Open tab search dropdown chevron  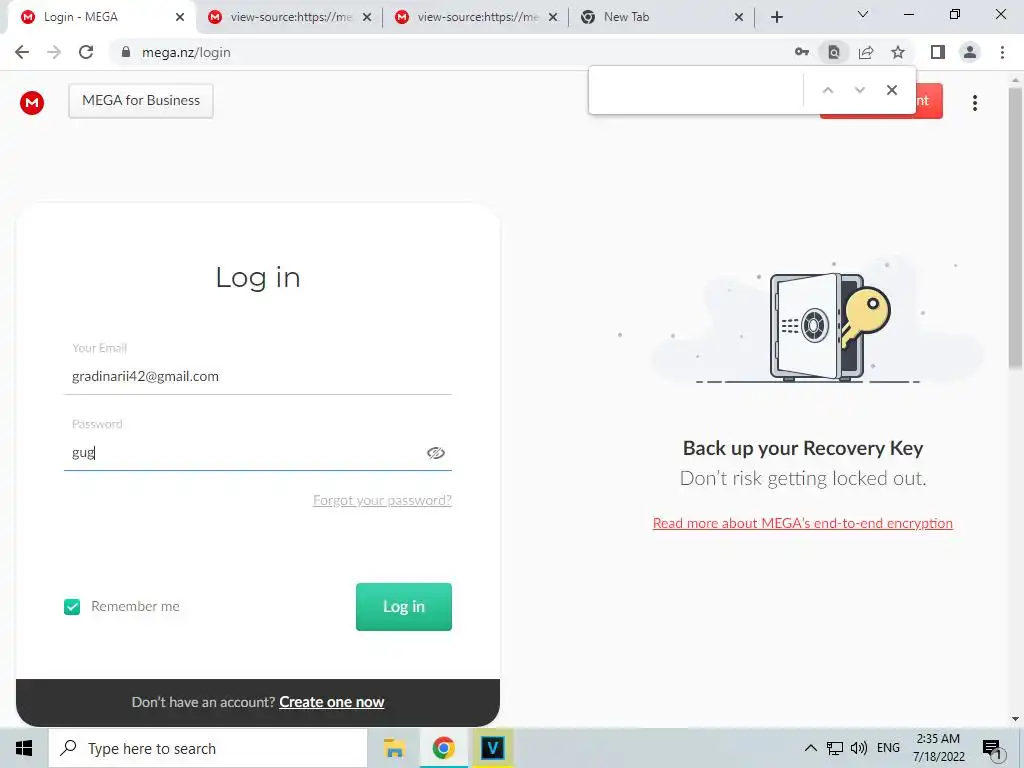pos(863,14)
